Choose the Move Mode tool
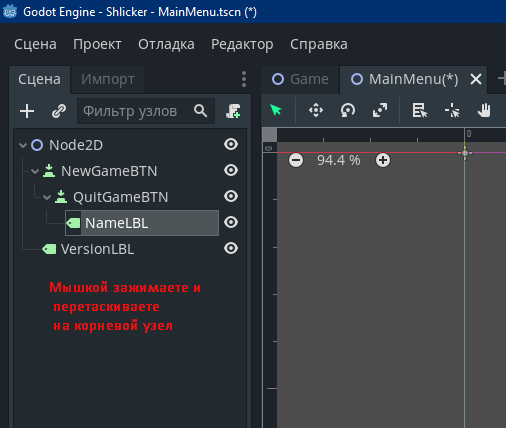This screenshot has height=428, width=506. point(316,110)
